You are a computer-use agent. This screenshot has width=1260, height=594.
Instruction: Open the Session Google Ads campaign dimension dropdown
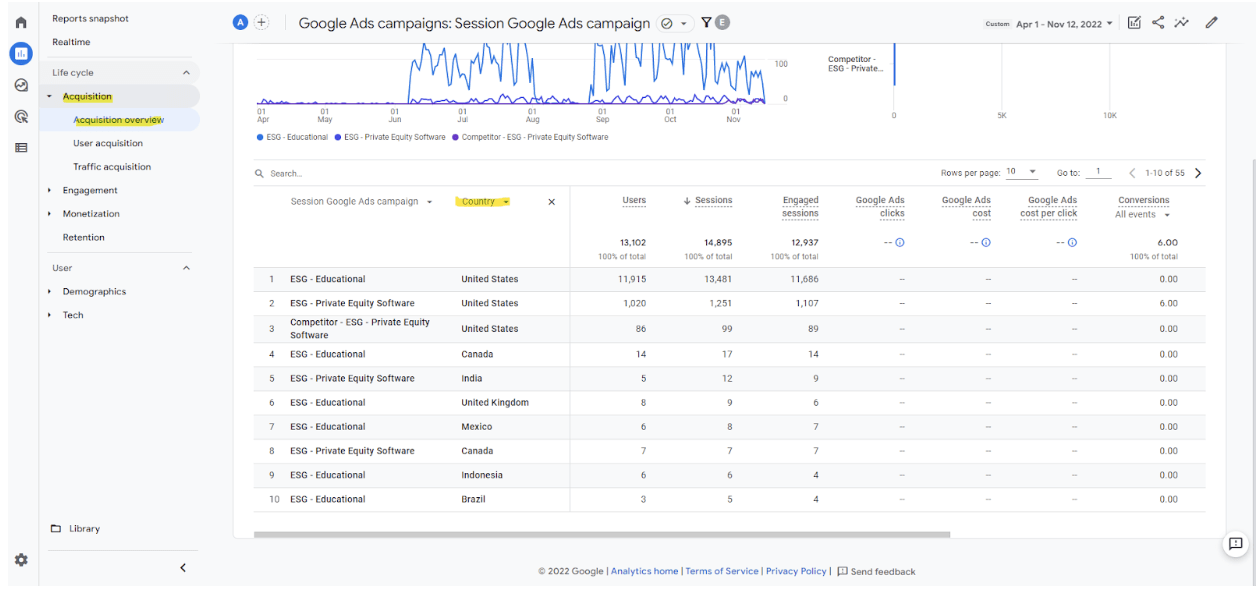tap(362, 201)
